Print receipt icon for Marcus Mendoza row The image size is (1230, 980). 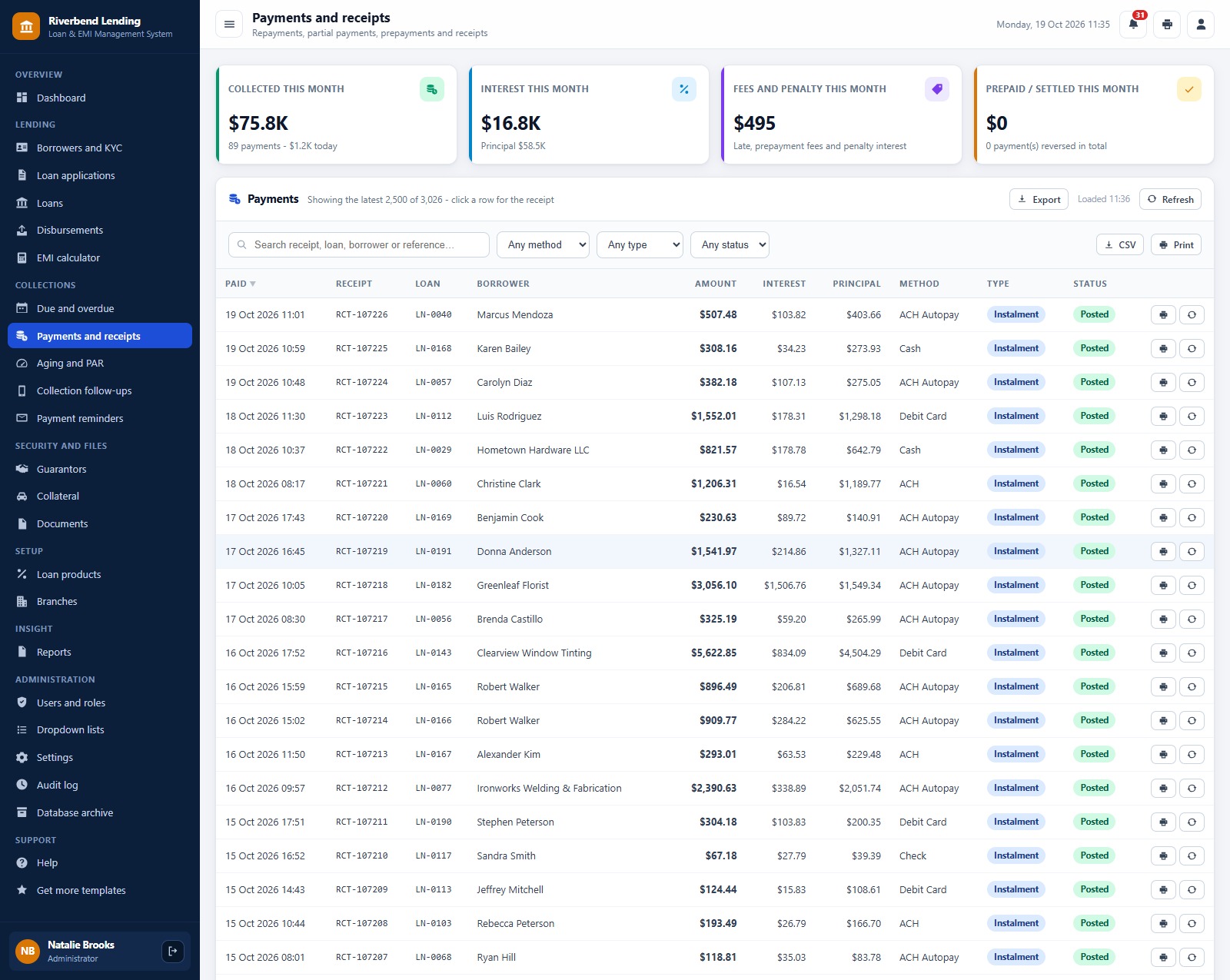coord(1163,315)
